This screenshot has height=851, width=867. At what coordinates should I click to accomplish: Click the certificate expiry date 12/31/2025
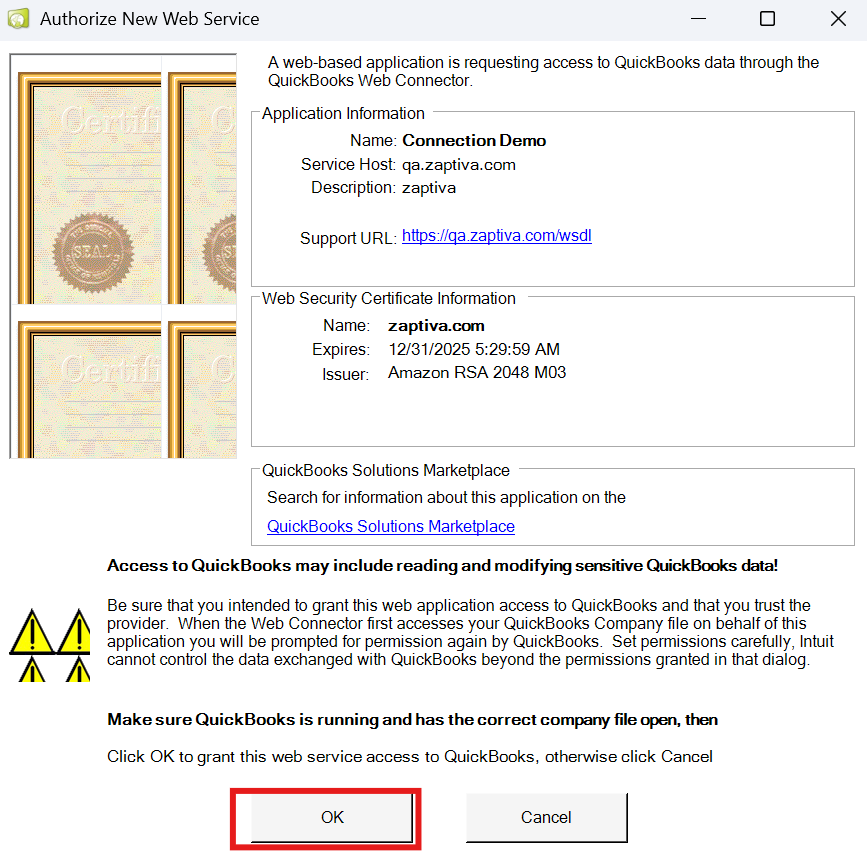point(473,349)
